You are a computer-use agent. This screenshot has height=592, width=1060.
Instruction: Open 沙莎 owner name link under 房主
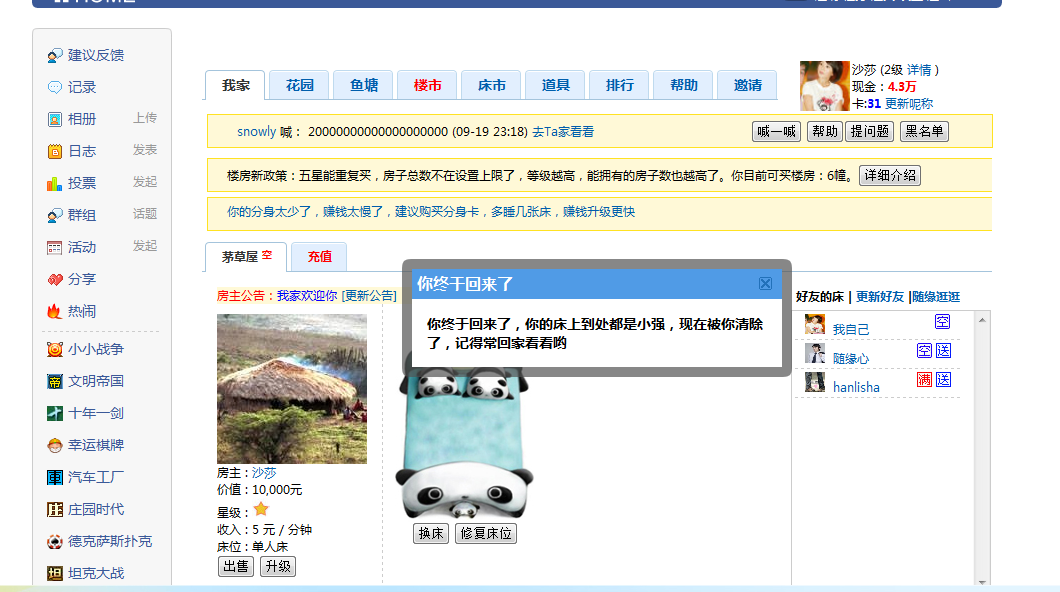(264, 473)
